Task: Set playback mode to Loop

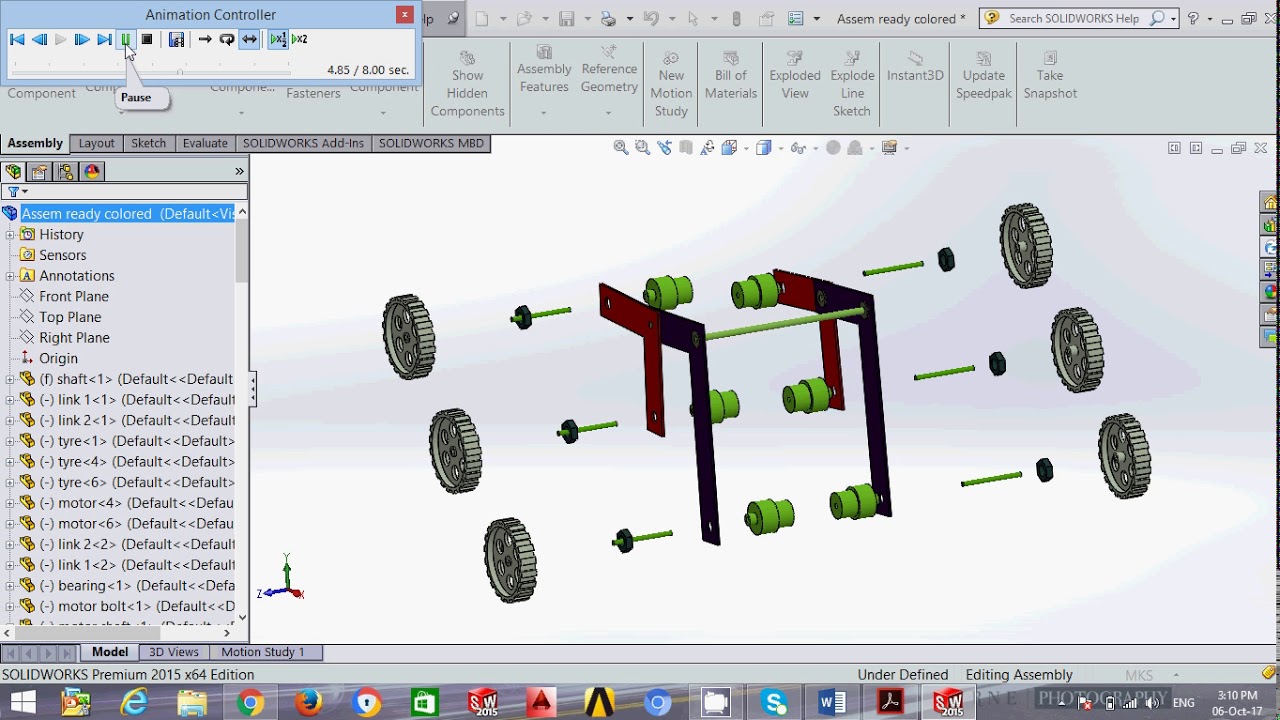Action: (x=227, y=39)
